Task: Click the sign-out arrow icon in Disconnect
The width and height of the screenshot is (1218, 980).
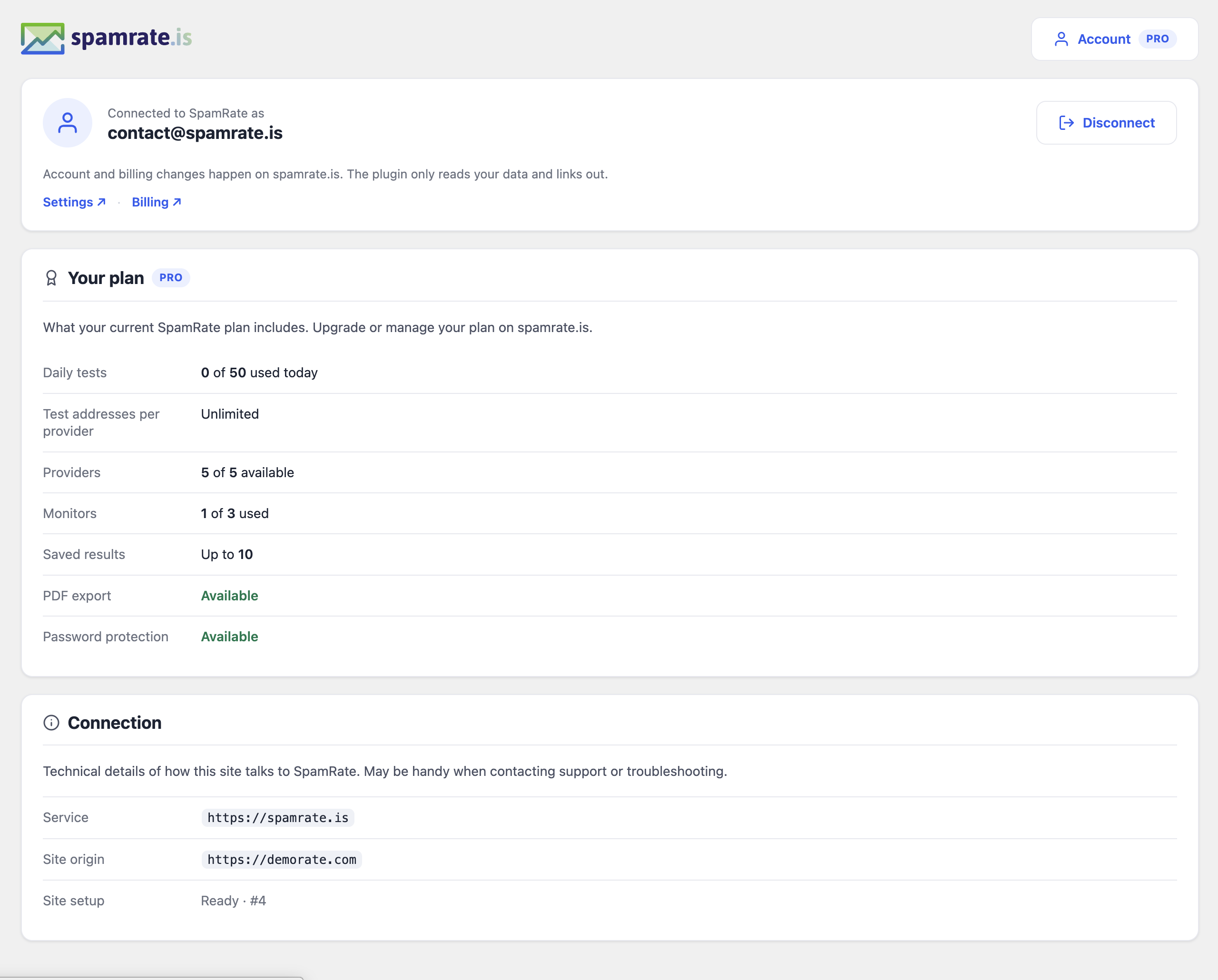Action: point(1066,123)
